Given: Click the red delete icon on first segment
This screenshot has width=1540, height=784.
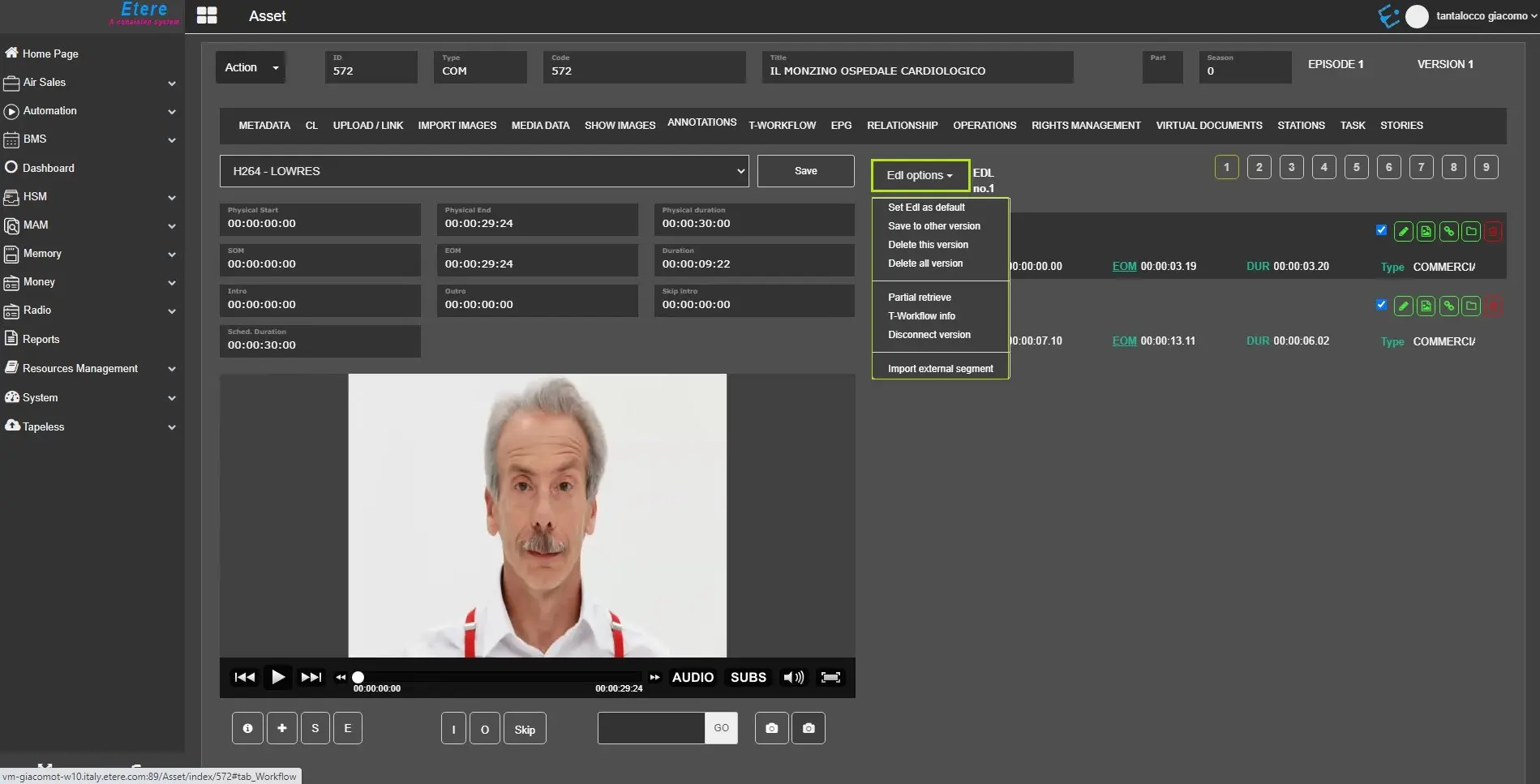Looking at the screenshot, I should [x=1493, y=232].
